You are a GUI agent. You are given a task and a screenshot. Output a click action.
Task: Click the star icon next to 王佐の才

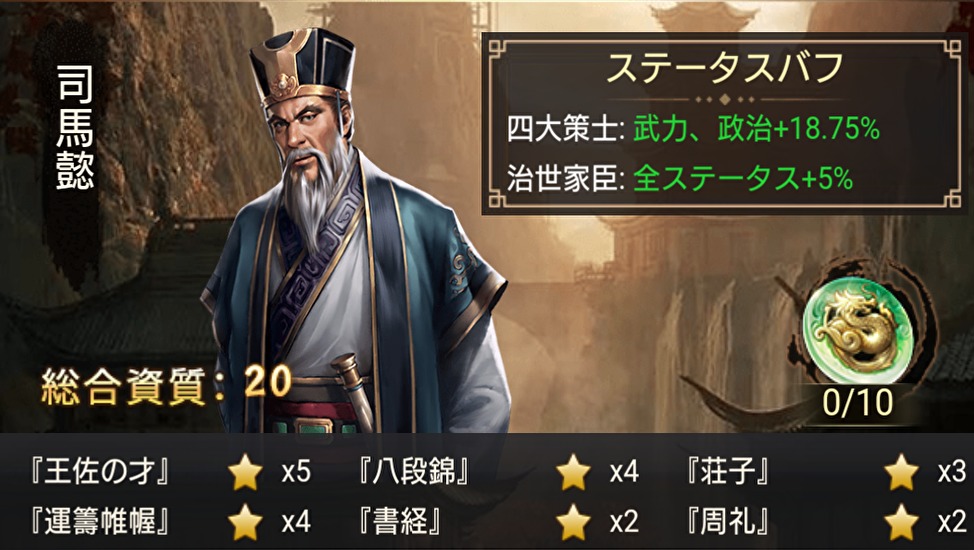245,473
